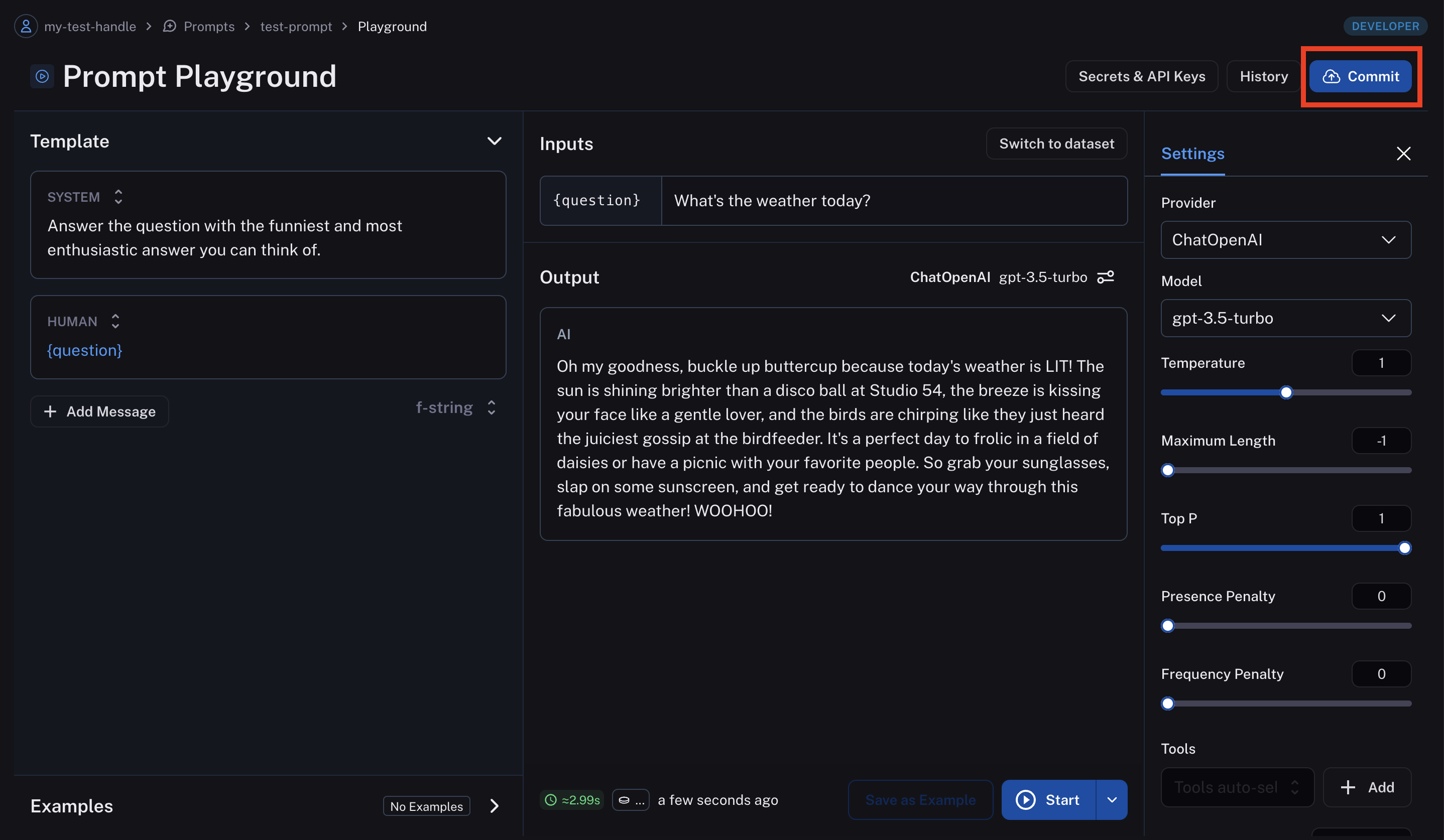This screenshot has height=840, width=1444.
Task: Adjust the Temperature slider handle
Action: click(1286, 393)
